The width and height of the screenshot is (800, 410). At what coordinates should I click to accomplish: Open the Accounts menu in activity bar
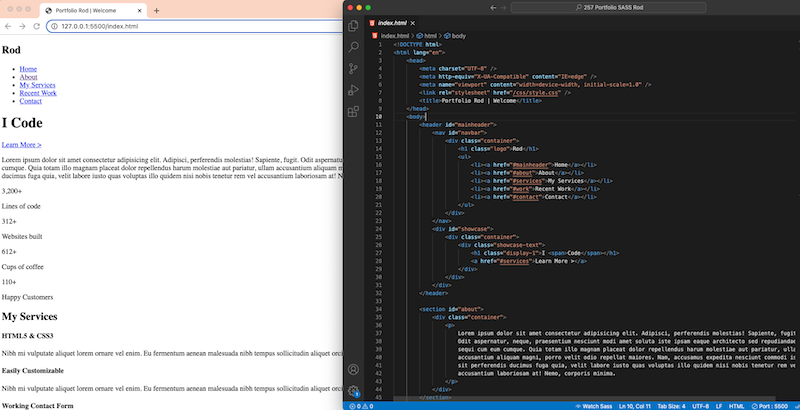[x=353, y=369]
